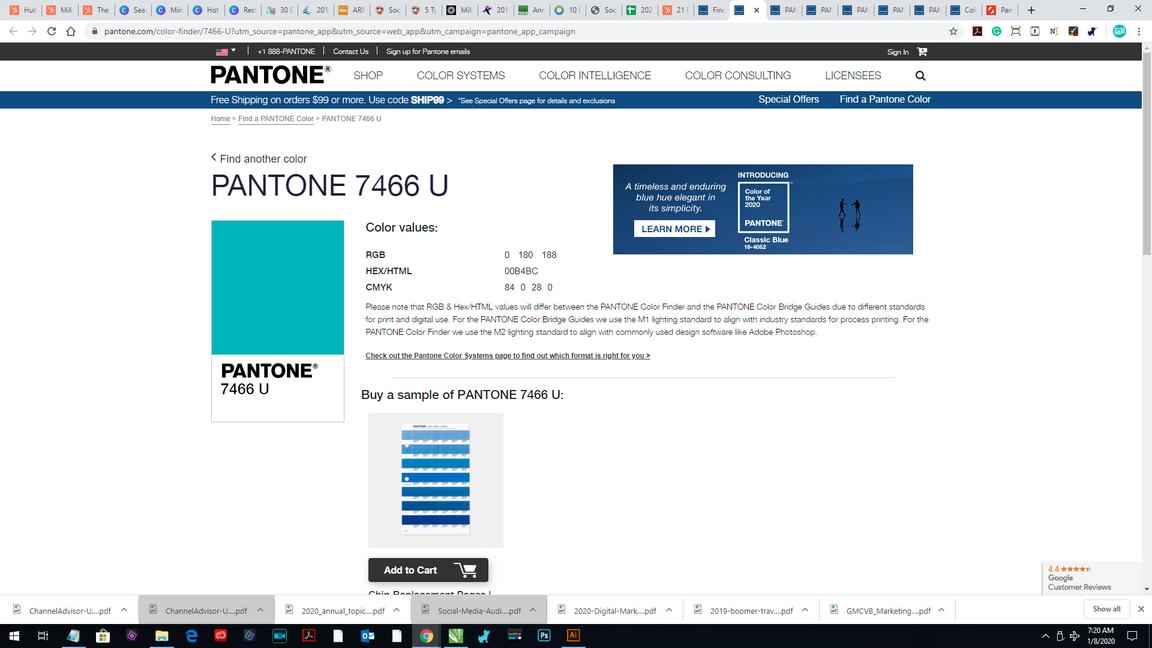Open Outlook from the taskbar
Viewport: 1152px width, 648px height.
click(367, 636)
